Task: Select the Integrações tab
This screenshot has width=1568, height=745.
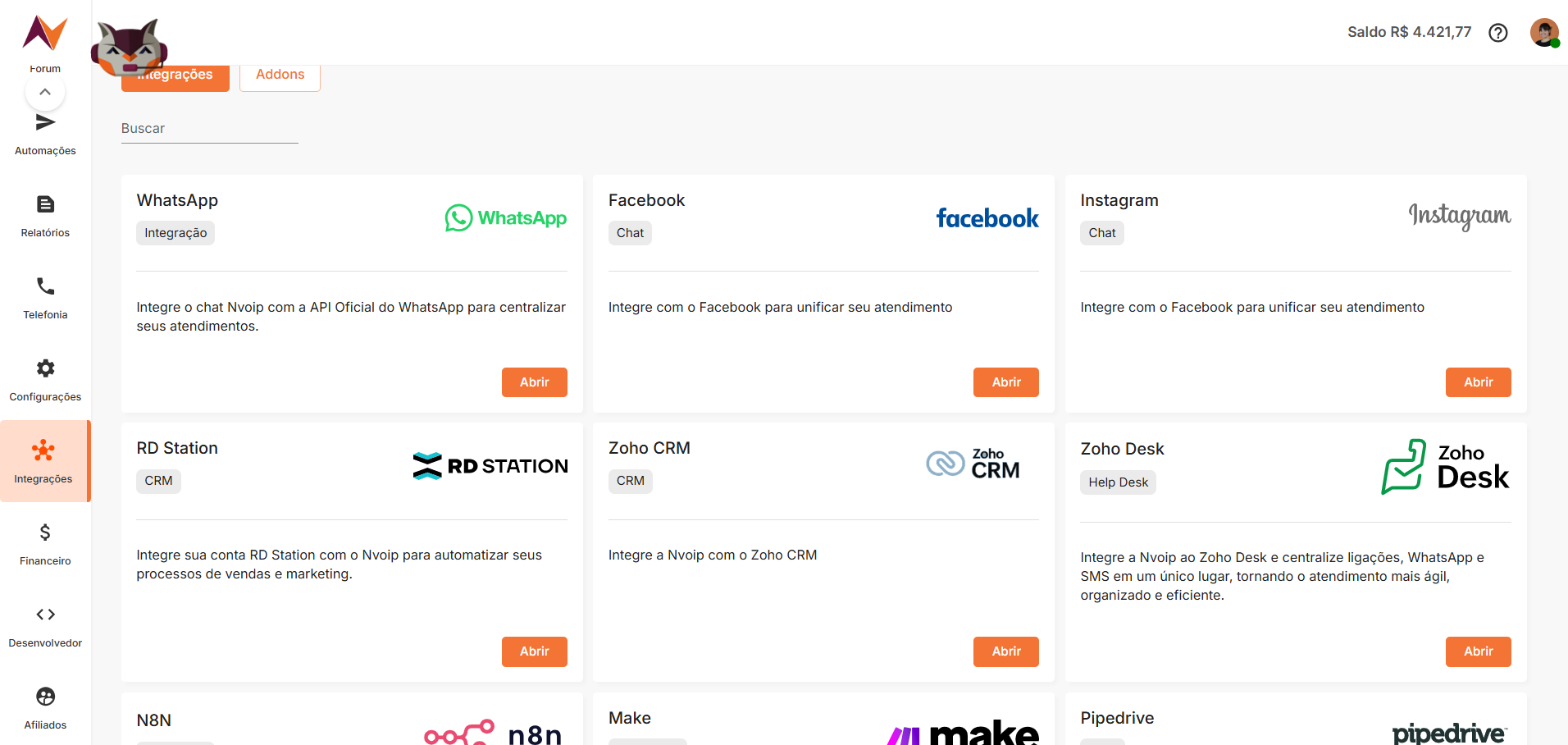Action: [175, 76]
